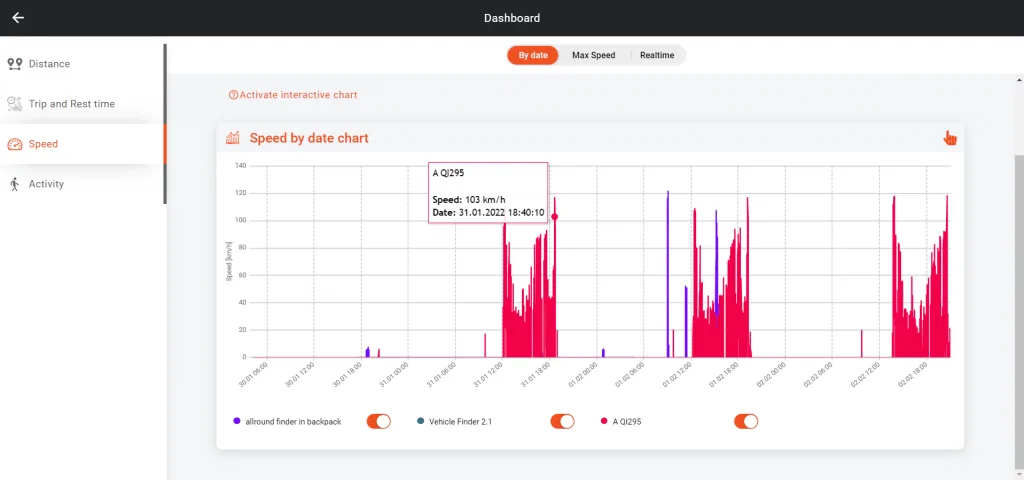Select the Speed section in the sidebar

82,144
